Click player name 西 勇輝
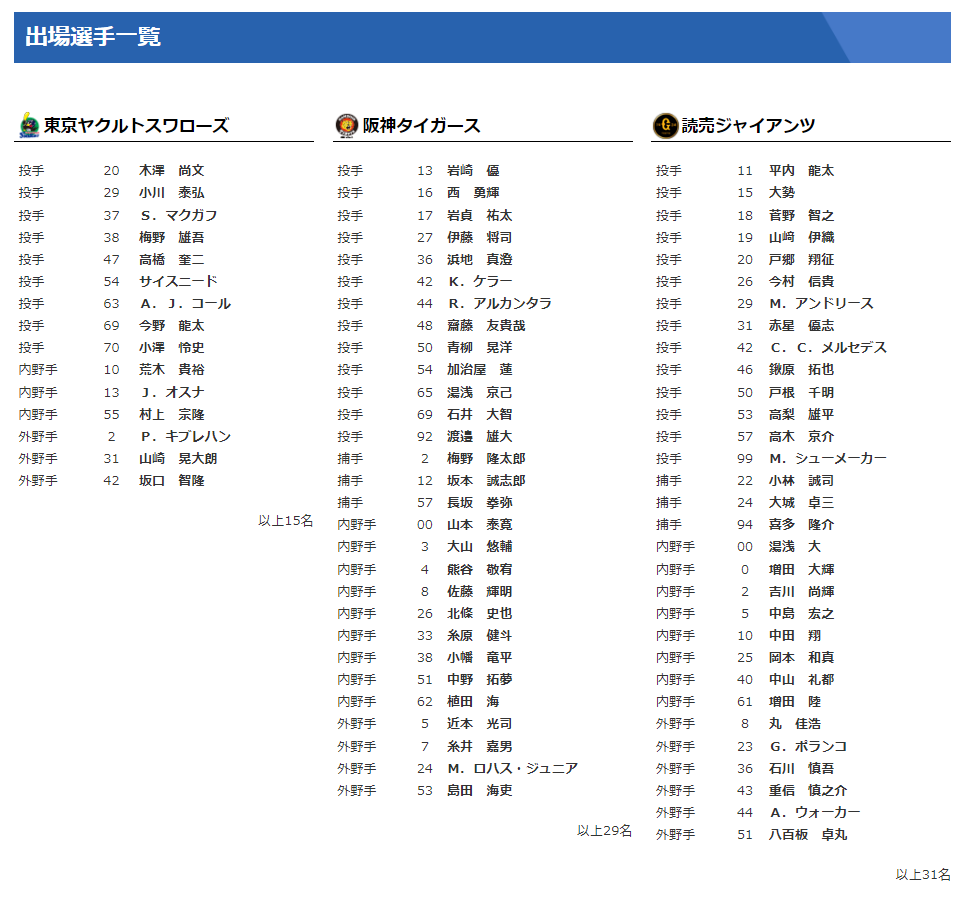This screenshot has width=977, height=899. click(474, 193)
